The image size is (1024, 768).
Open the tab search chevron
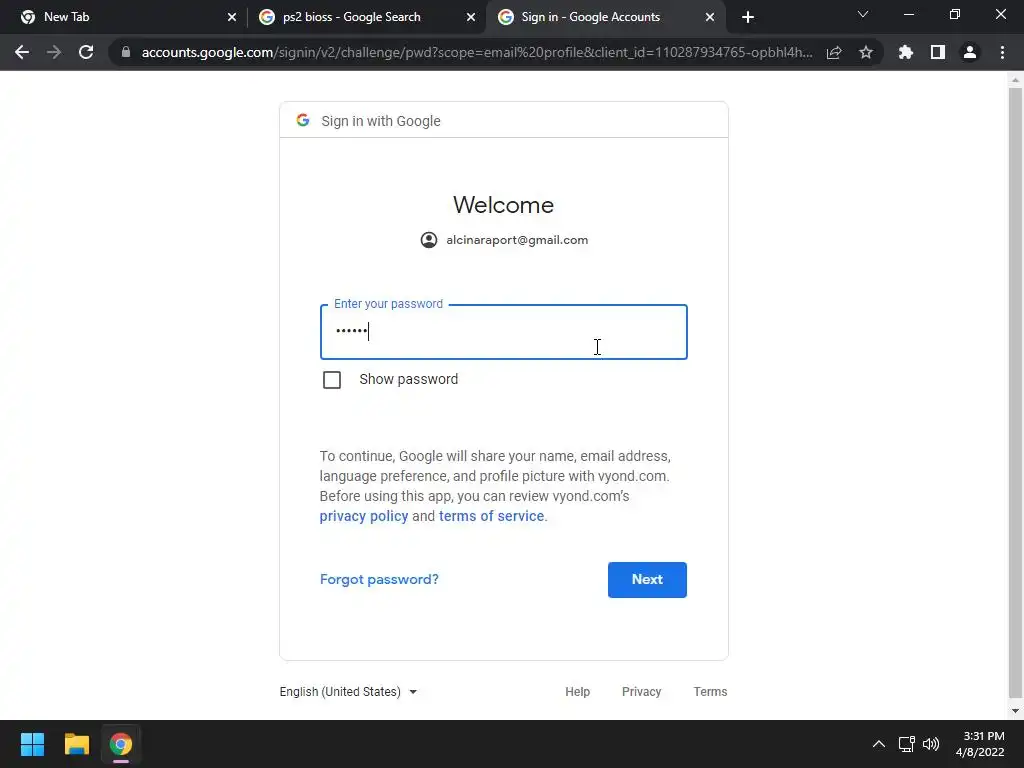coord(863,14)
